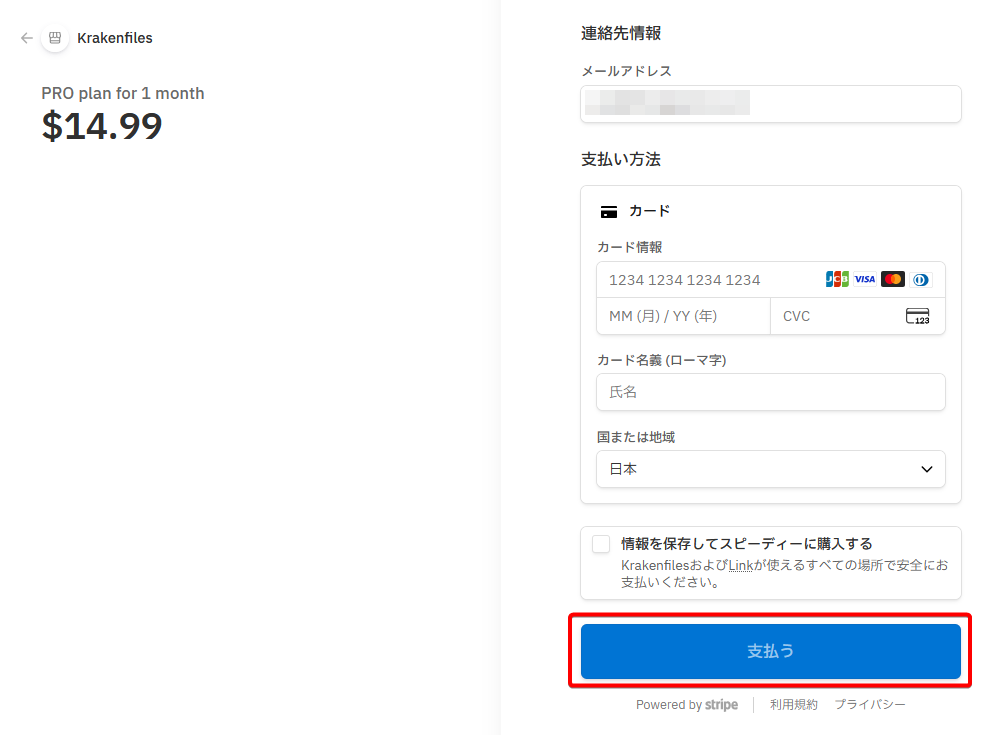Open the 国または地域 country dropdown
982x735 pixels.
(x=770, y=469)
